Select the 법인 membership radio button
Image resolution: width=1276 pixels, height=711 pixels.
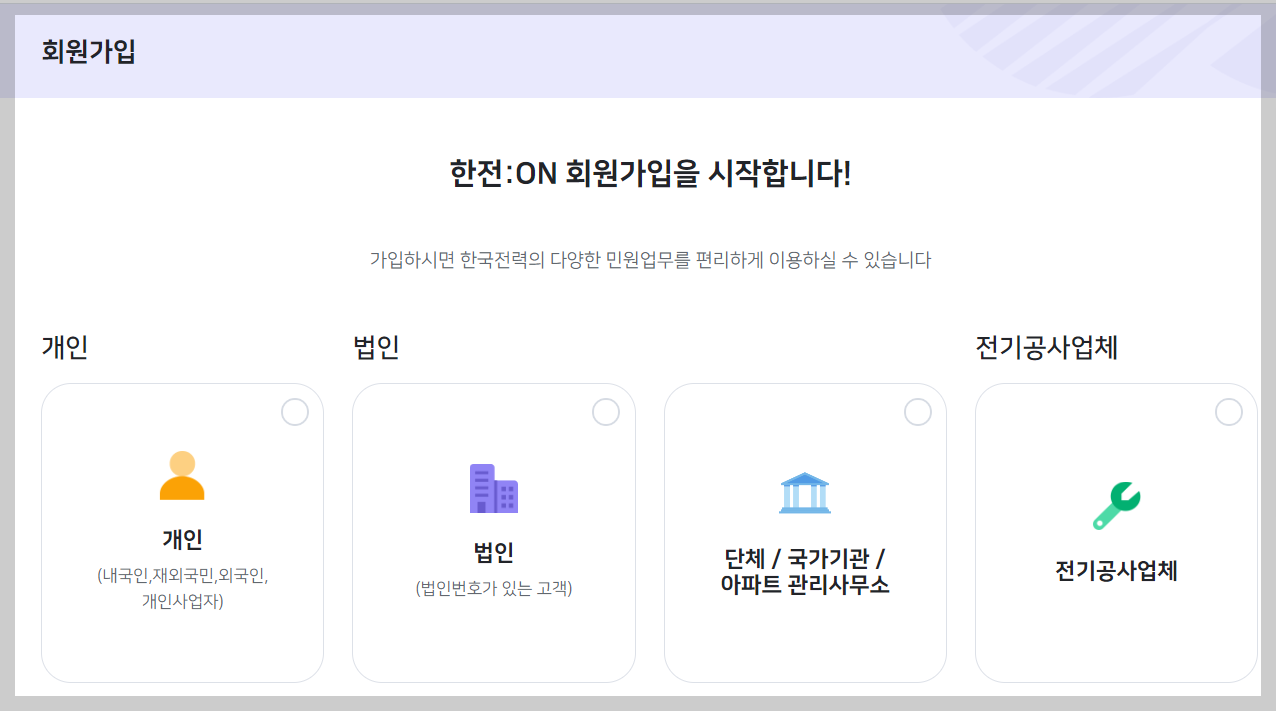pos(606,411)
